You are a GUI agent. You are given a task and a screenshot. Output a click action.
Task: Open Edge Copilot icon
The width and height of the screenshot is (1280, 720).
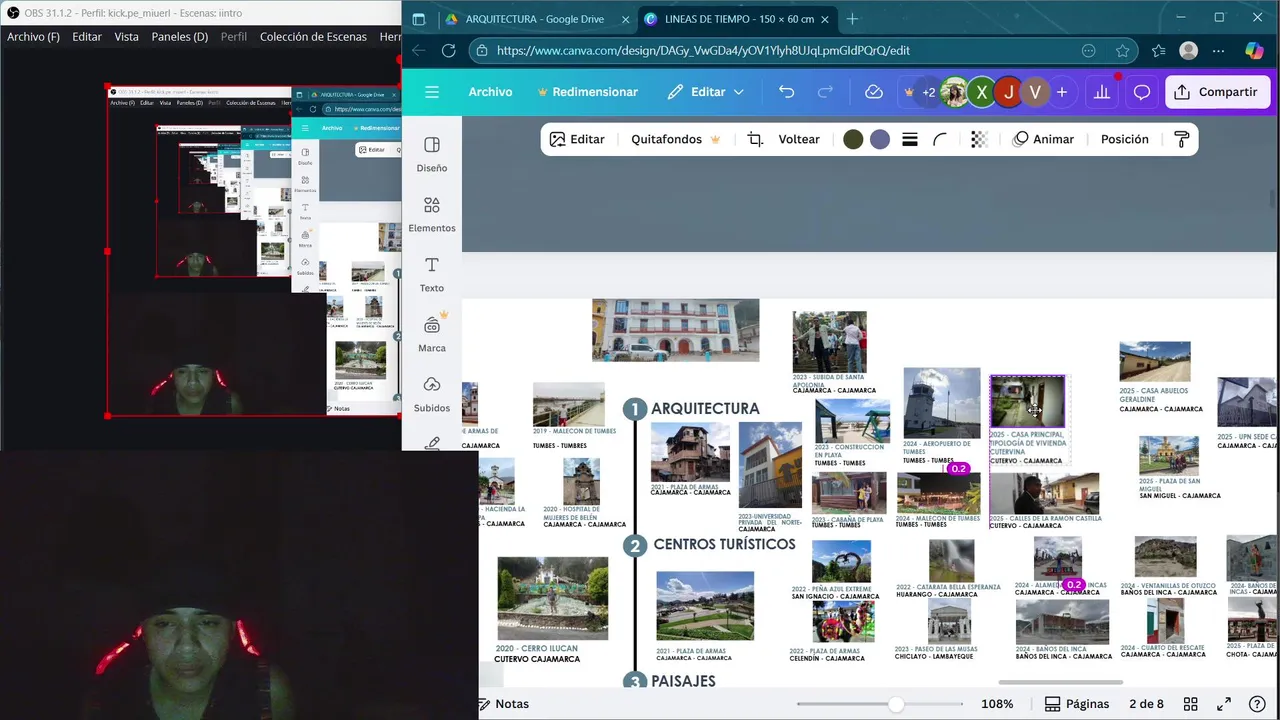[1254, 51]
